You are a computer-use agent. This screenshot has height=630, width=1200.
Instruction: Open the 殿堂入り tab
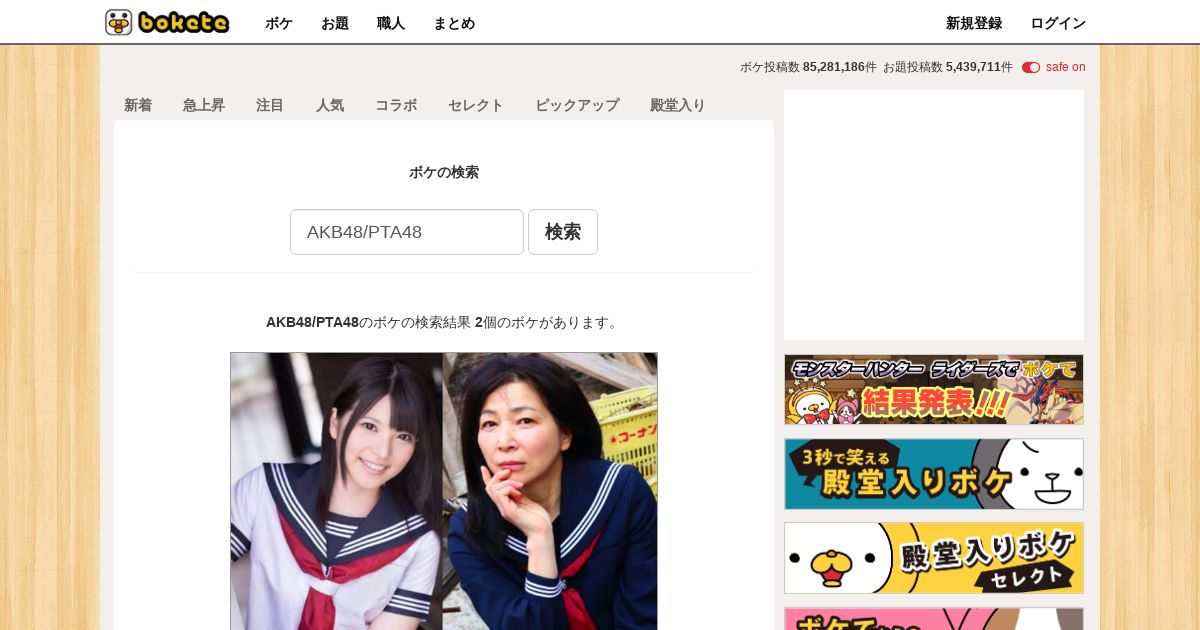(678, 105)
